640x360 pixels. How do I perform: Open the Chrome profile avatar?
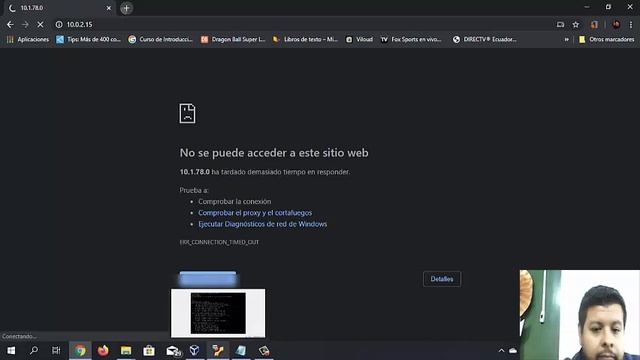coord(616,24)
